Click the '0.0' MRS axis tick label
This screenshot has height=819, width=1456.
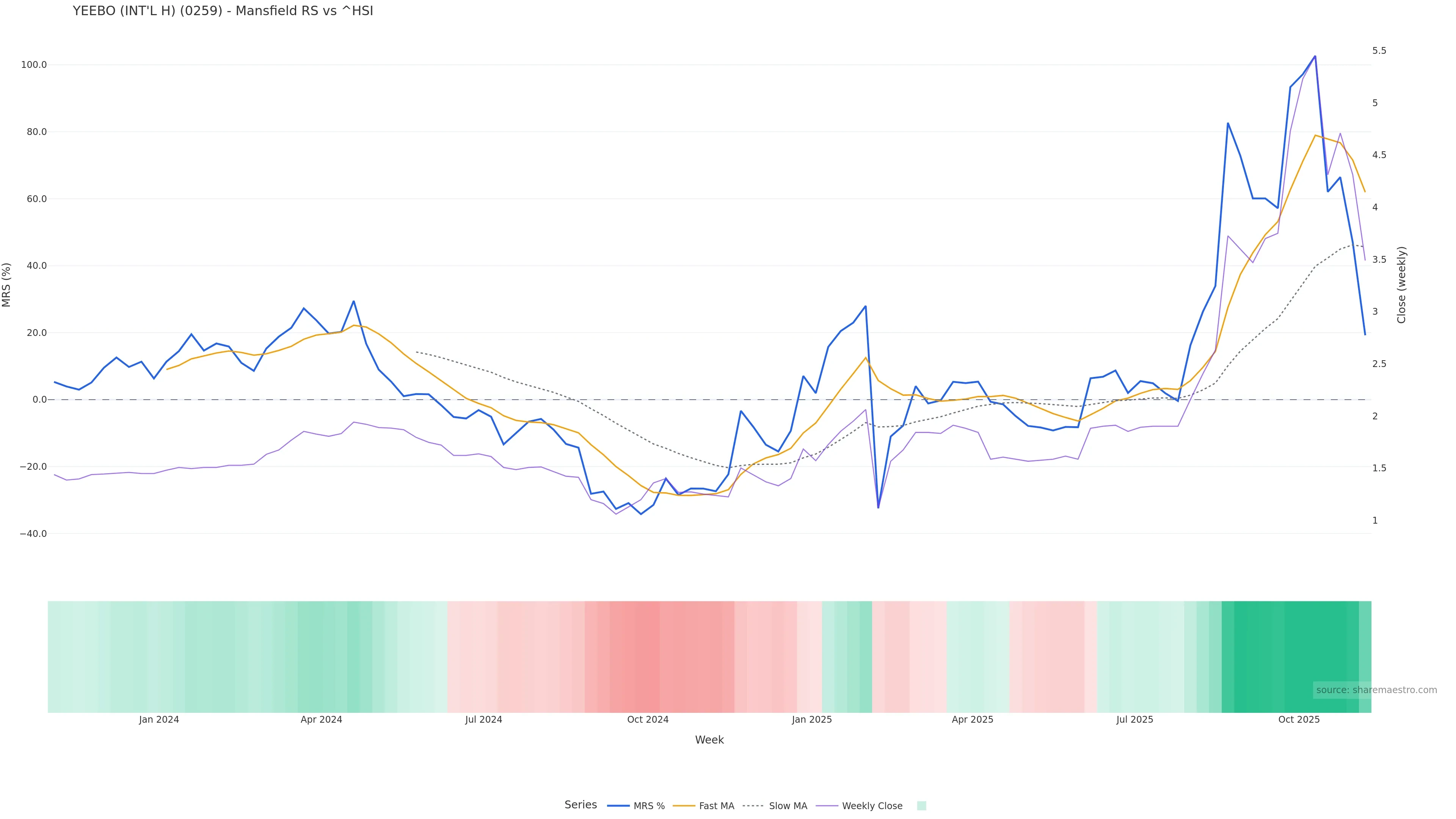39,400
